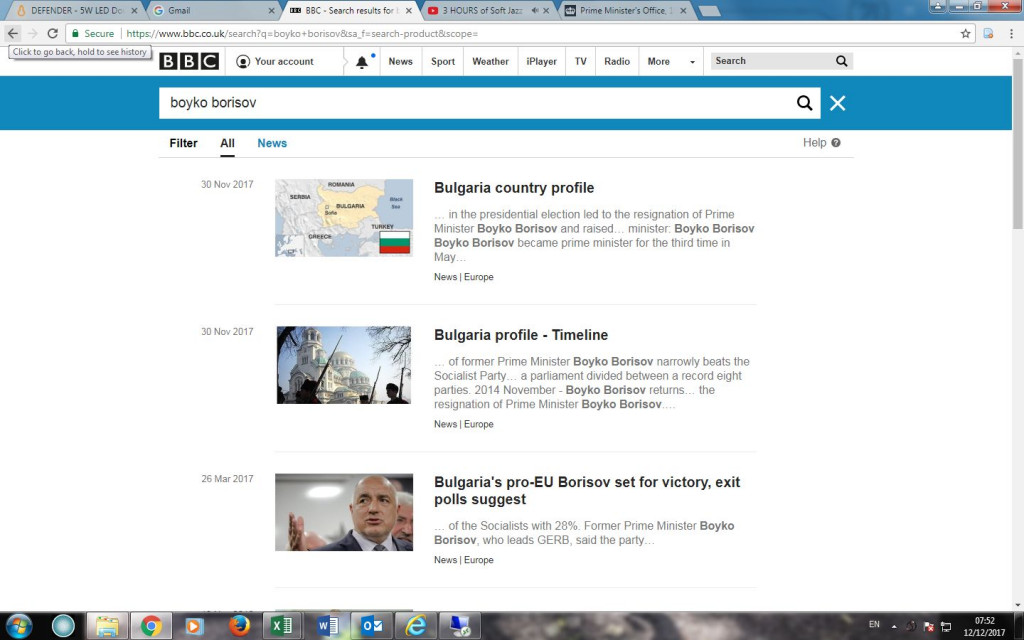Image resolution: width=1024 pixels, height=640 pixels.
Task: Close the Gmail tab
Action: 272,10
